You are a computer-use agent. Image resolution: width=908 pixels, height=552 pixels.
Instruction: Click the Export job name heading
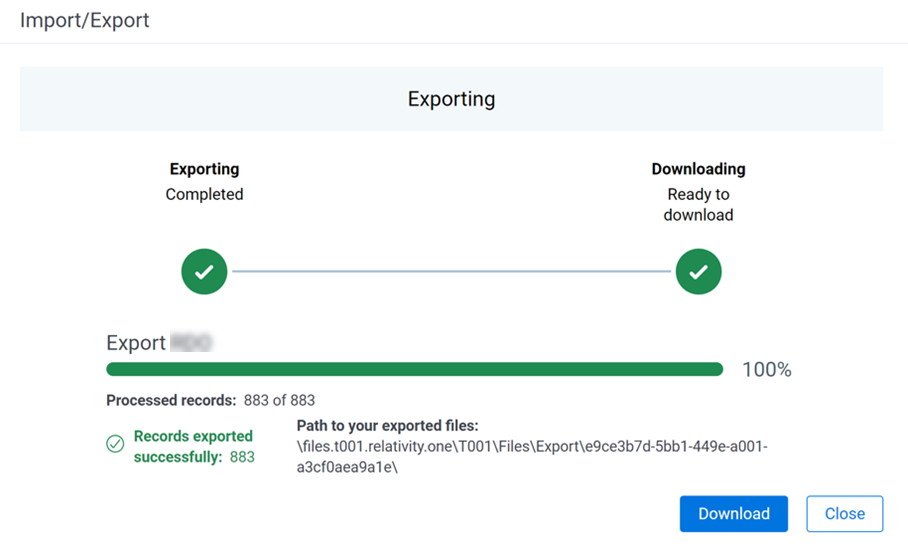pos(159,343)
